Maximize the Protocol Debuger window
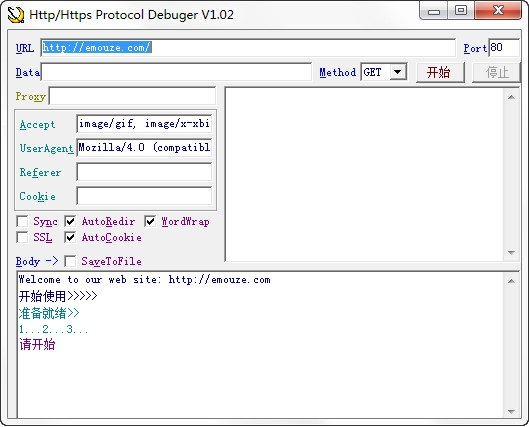The width and height of the screenshot is (529, 427). click(x=461, y=10)
